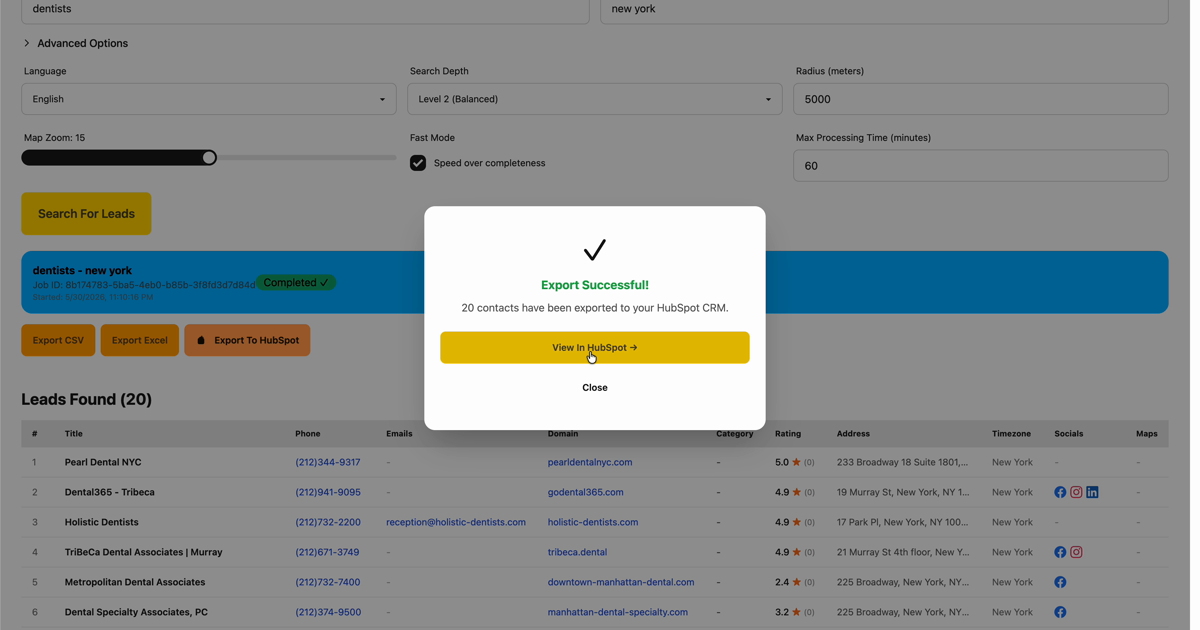Click the new york location field
1200x630 pixels.
884,10
